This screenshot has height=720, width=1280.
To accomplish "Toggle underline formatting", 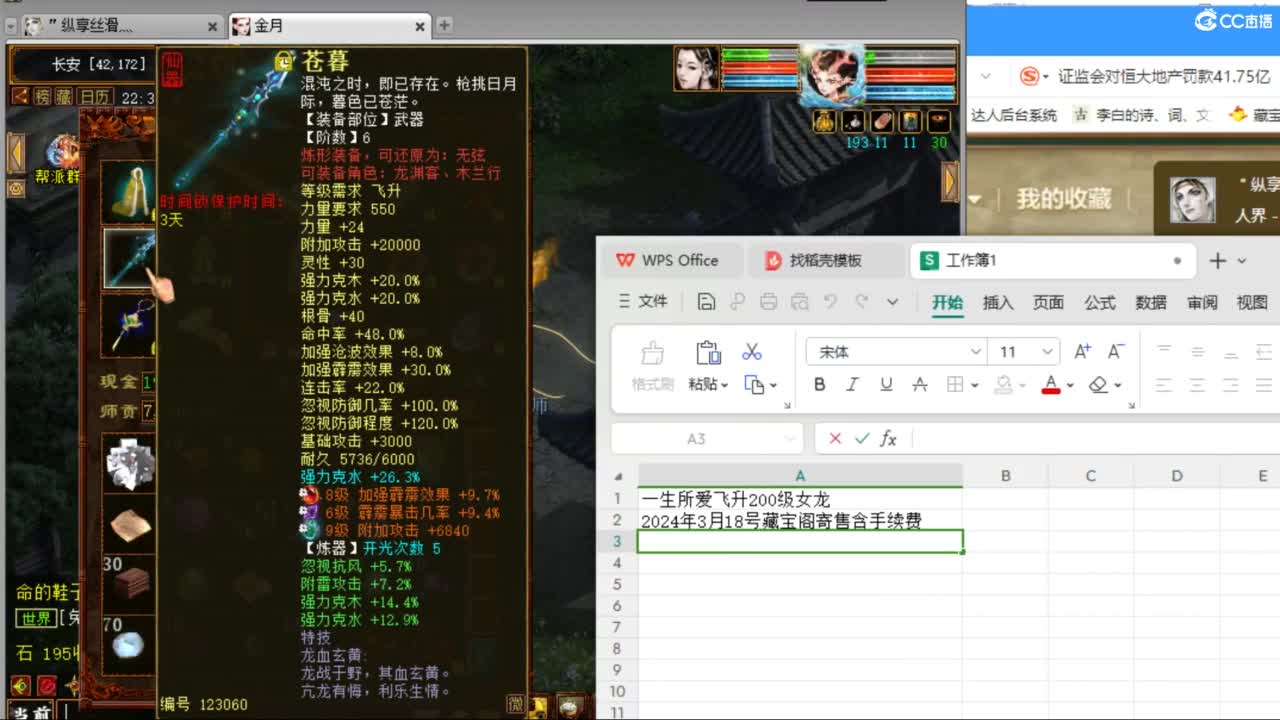I will [x=886, y=385].
